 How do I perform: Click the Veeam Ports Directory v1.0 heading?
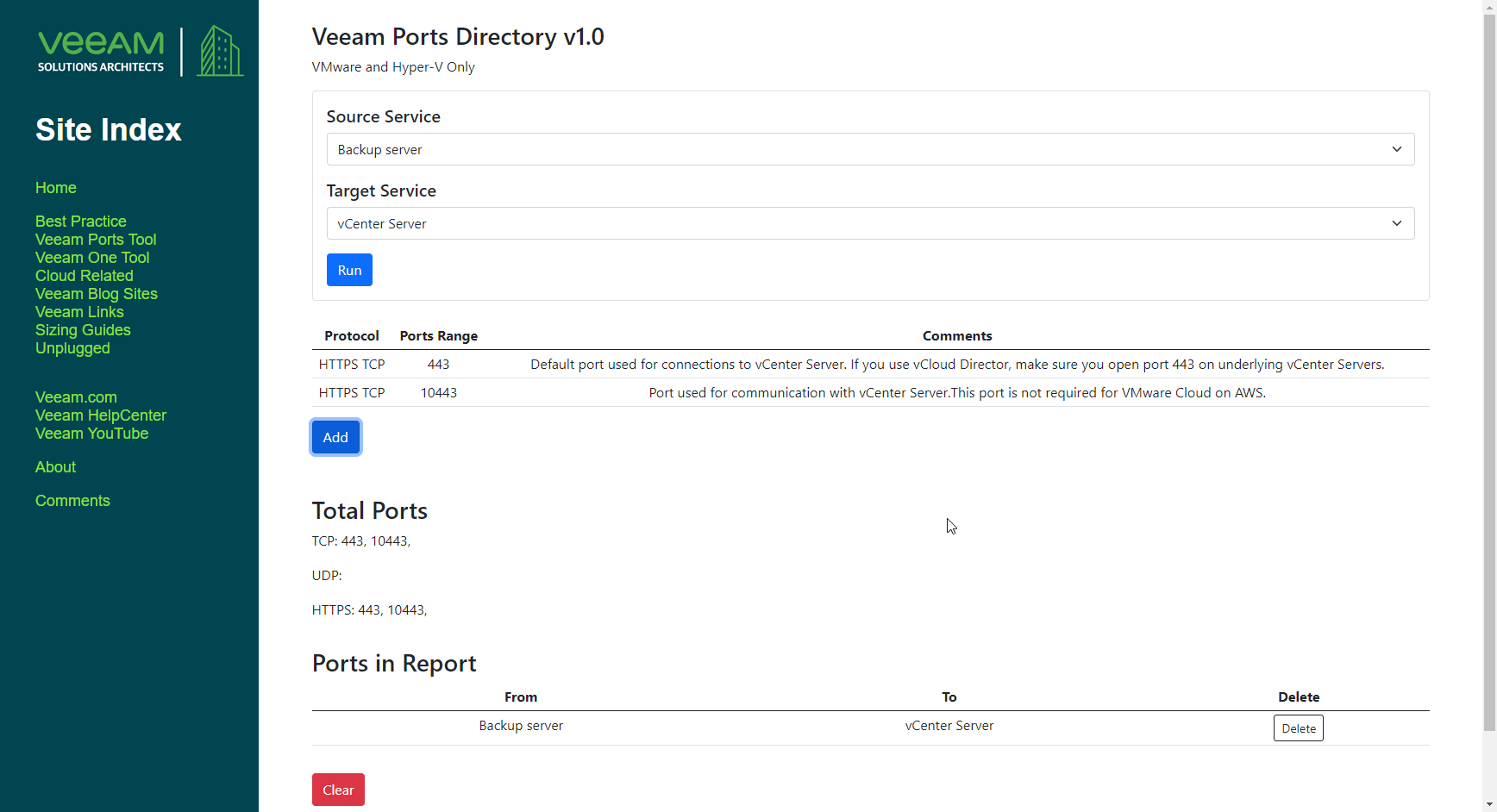point(458,37)
